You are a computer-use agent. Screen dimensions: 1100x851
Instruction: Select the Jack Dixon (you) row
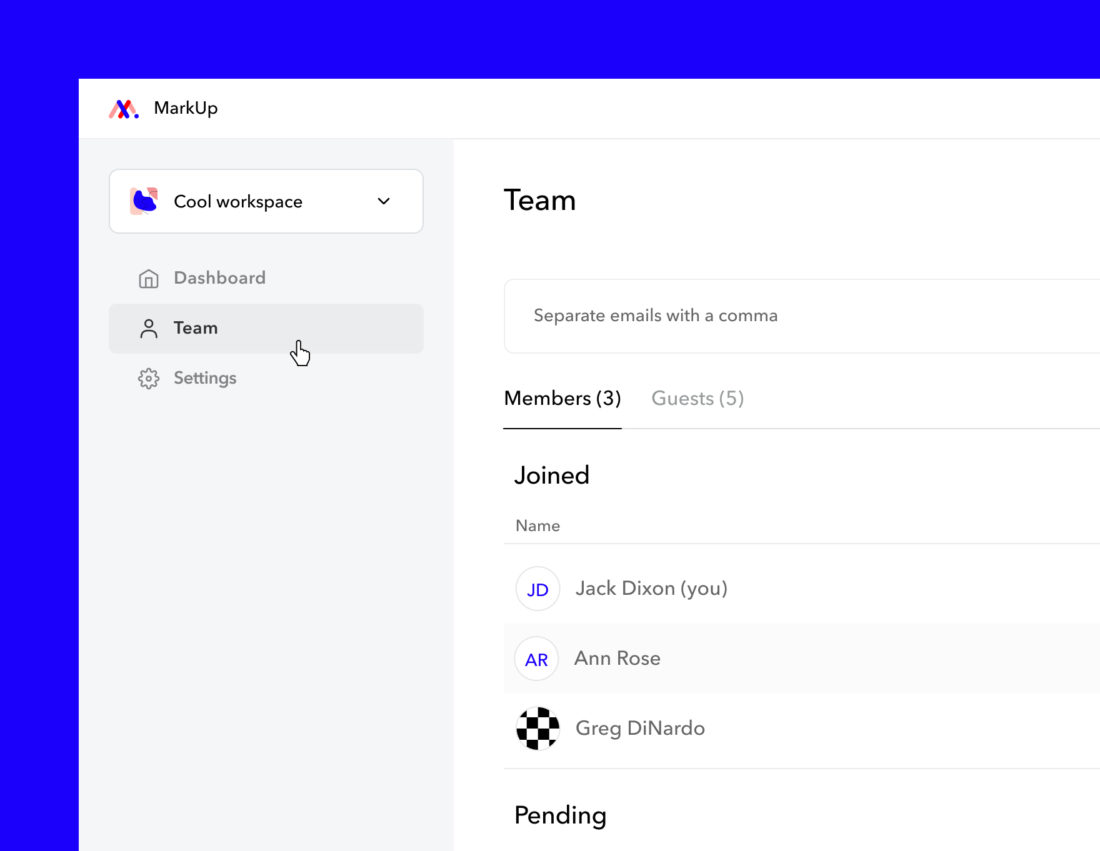pos(651,588)
